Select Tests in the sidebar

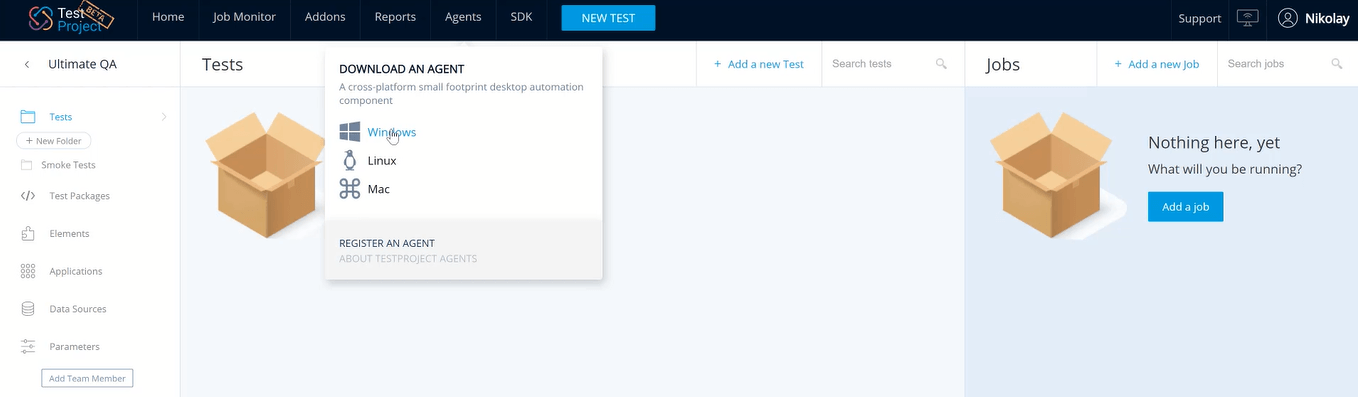pos(60,117)
